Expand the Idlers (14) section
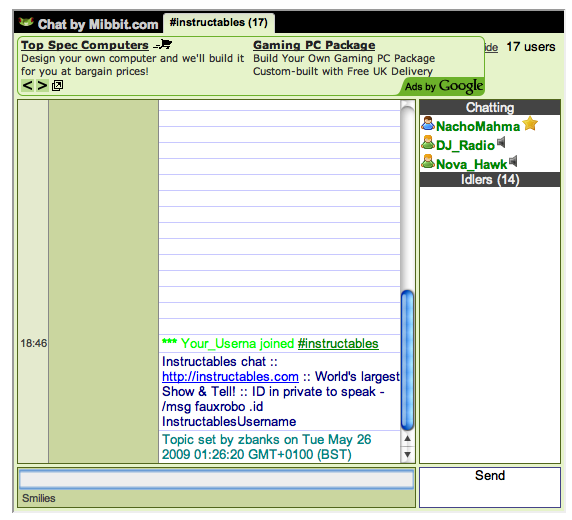The width and height of the screenshot is (572, 520). tap(490, 180)
